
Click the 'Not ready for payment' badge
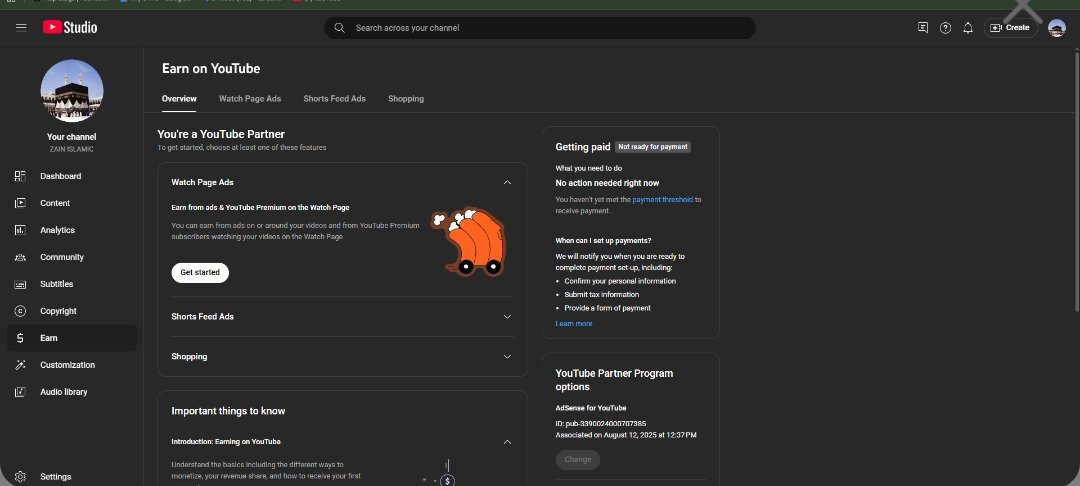click(x=652, y=147)
